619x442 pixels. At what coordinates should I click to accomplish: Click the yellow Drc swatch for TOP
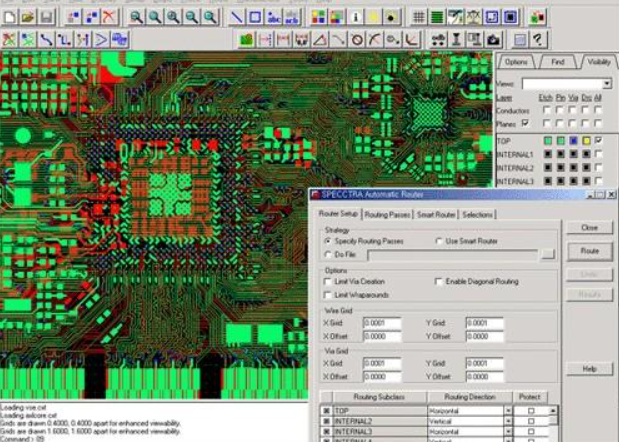[585, 141]
